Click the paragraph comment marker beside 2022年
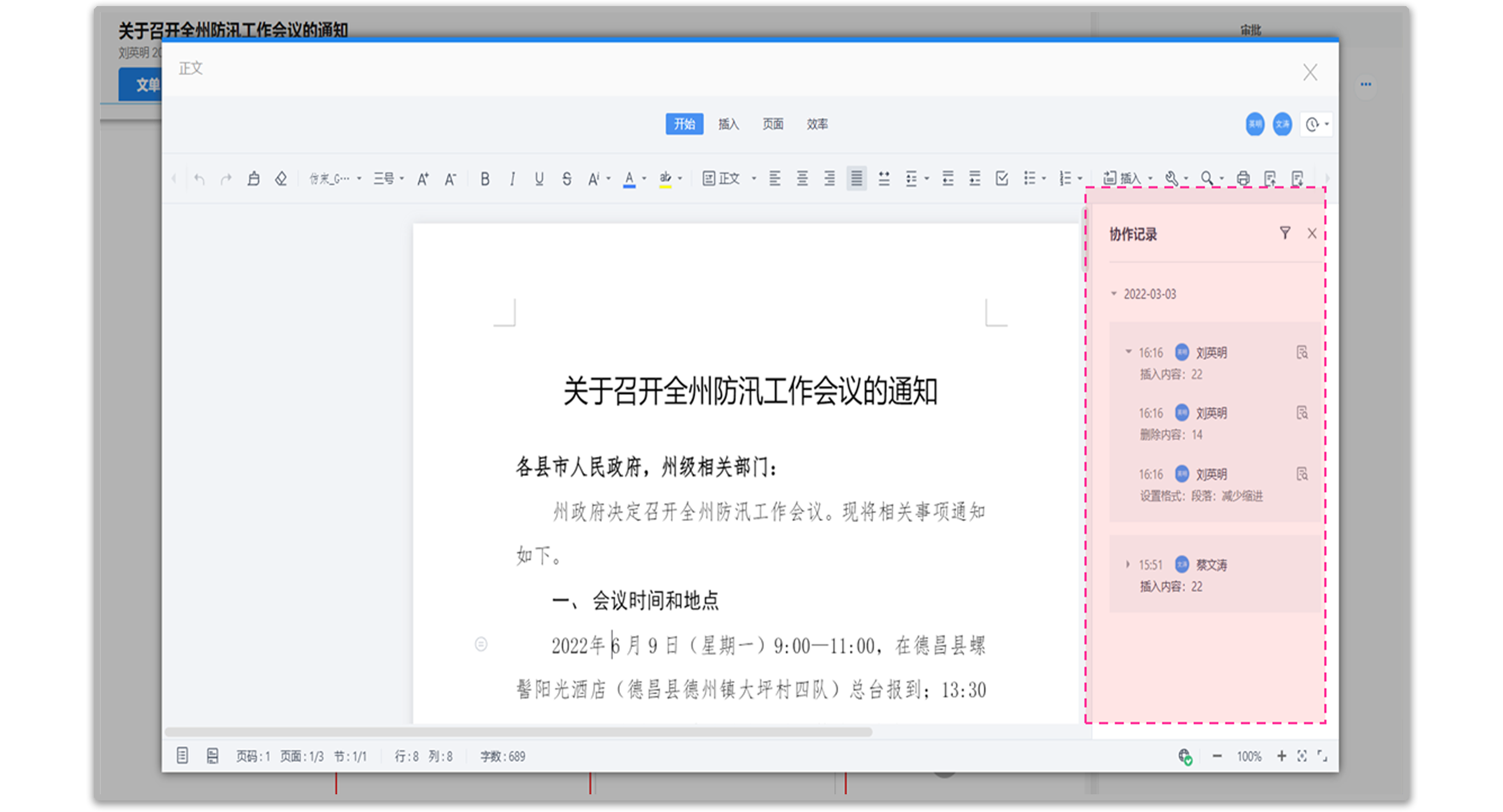Screen dimensions: 1503x812 point(481,644)
